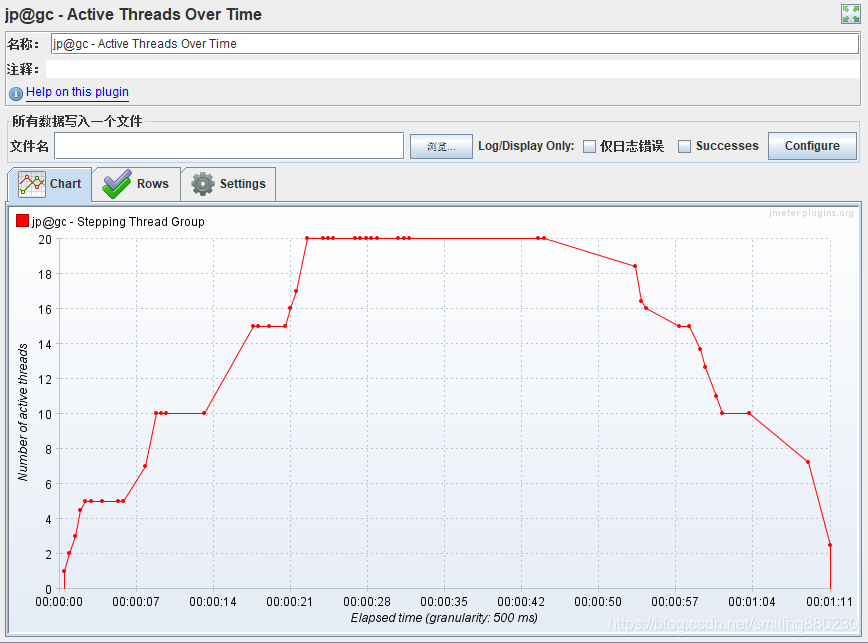Click the Configure button
This screenshot has width=868, height=643.
point(812,146)
